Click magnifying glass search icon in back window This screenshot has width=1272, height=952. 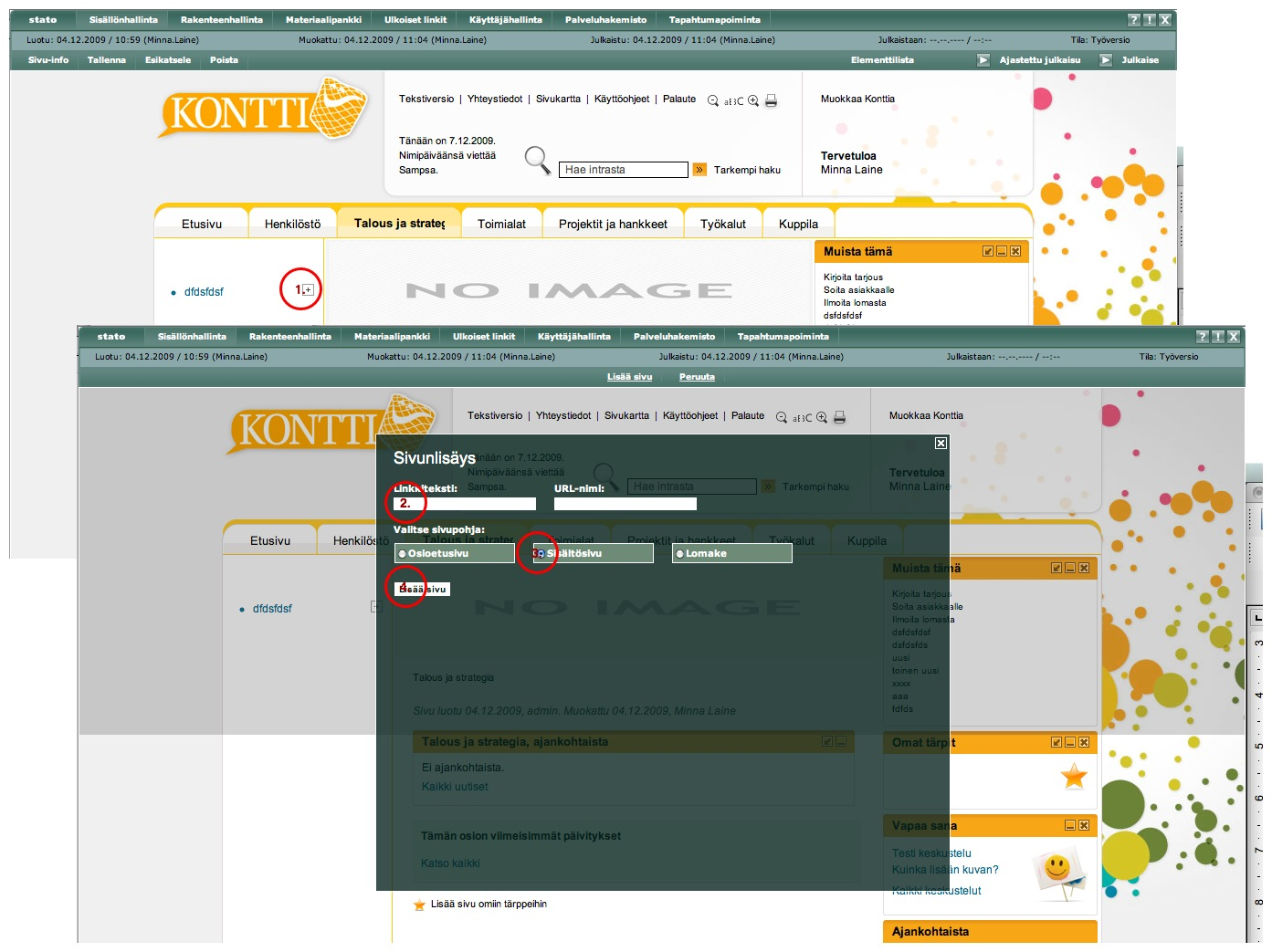[x=538, y=161]
